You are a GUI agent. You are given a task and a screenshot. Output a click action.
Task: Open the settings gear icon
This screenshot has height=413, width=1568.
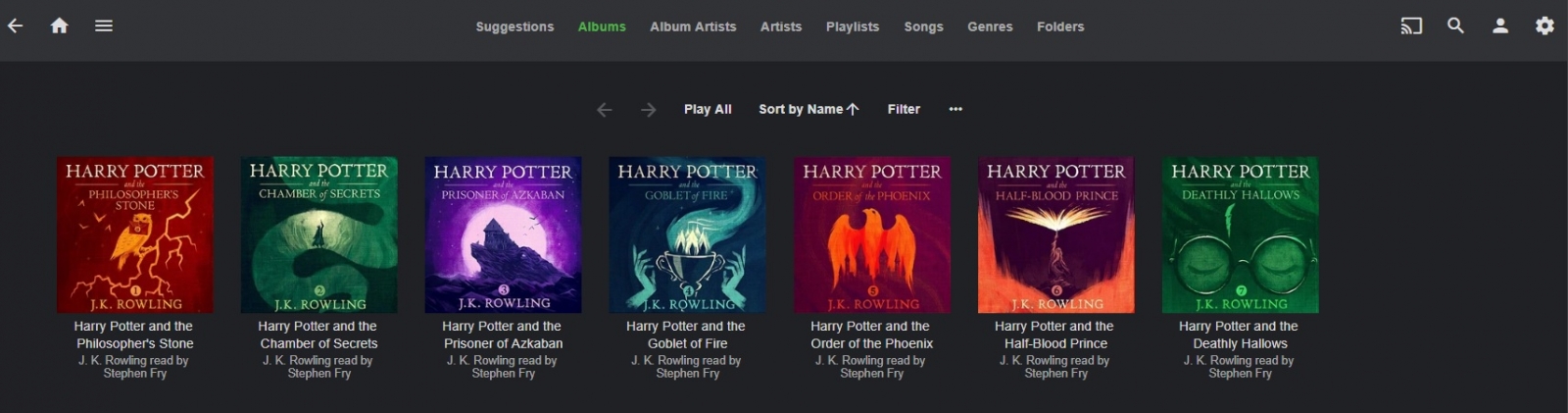1544,26
